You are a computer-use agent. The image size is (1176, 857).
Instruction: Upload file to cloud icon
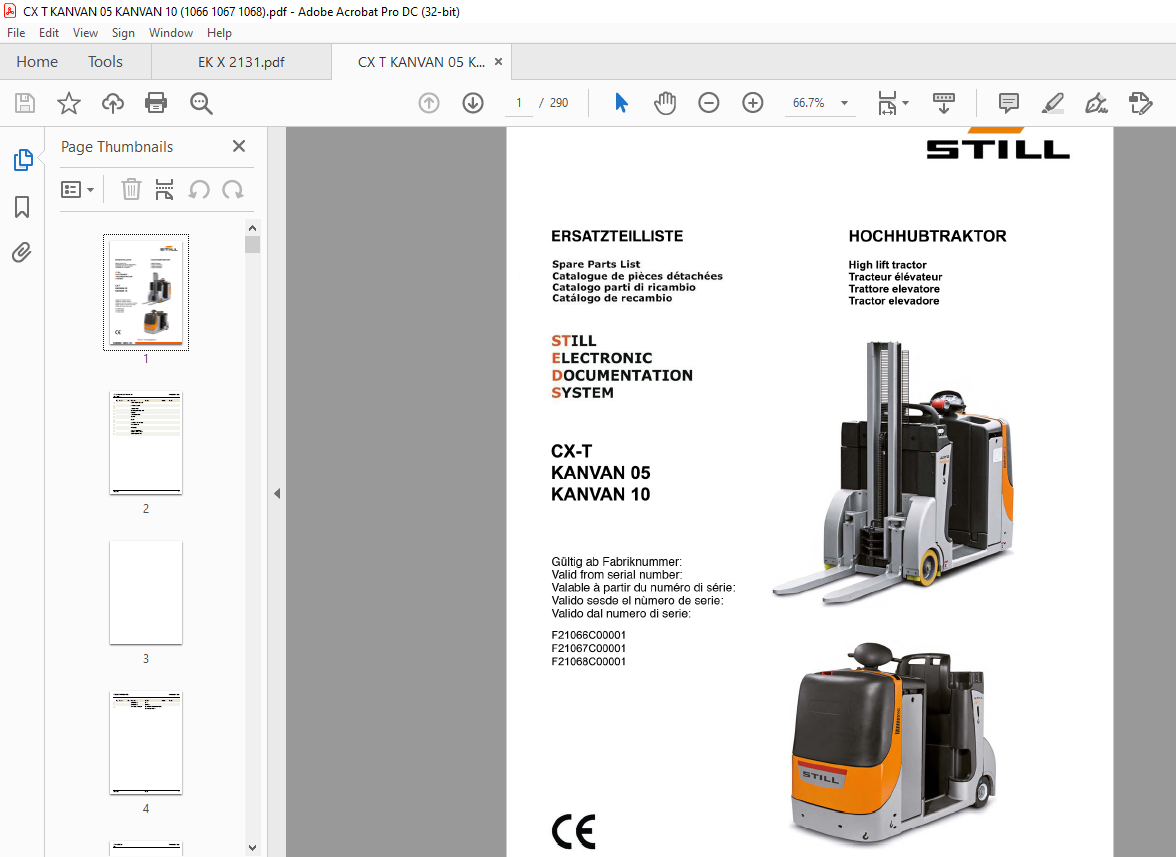[x=112, y=103]
